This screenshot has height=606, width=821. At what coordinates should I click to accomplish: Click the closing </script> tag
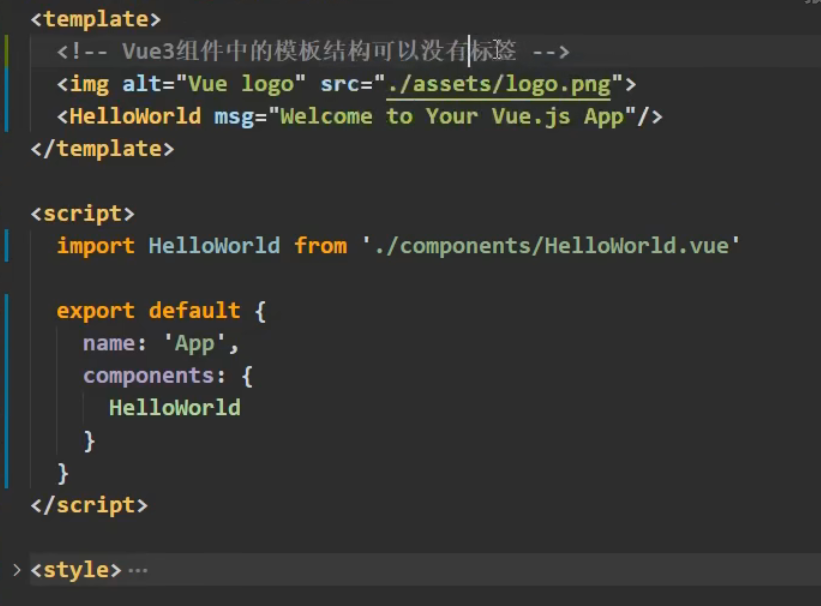tap(89, 505)
